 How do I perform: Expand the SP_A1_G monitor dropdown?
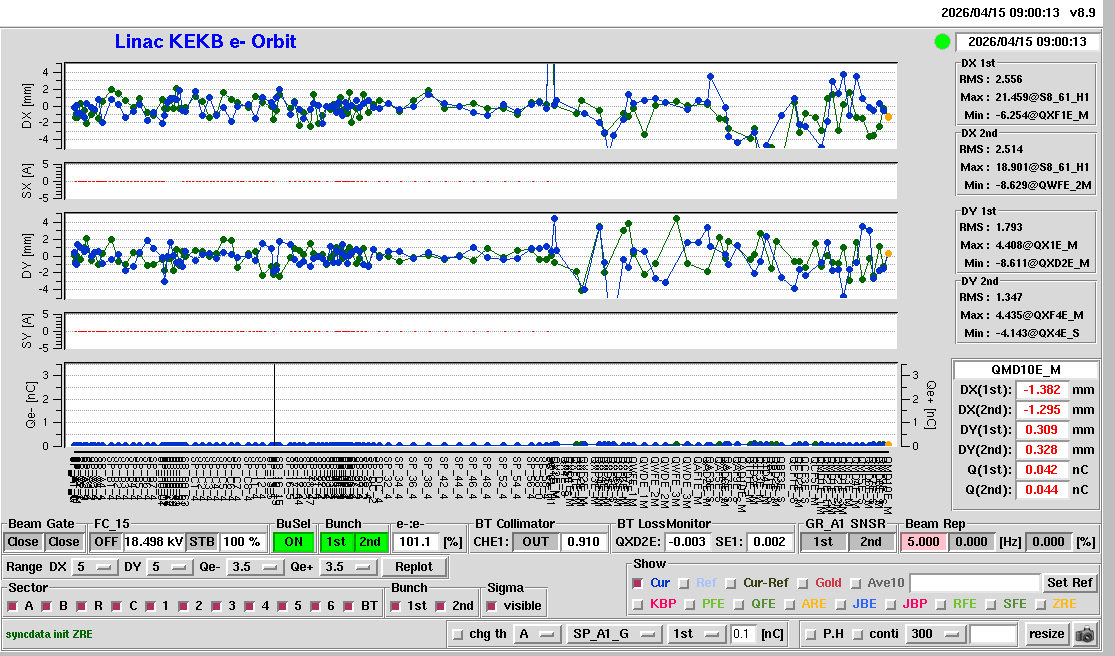click(x=614, y=634)
